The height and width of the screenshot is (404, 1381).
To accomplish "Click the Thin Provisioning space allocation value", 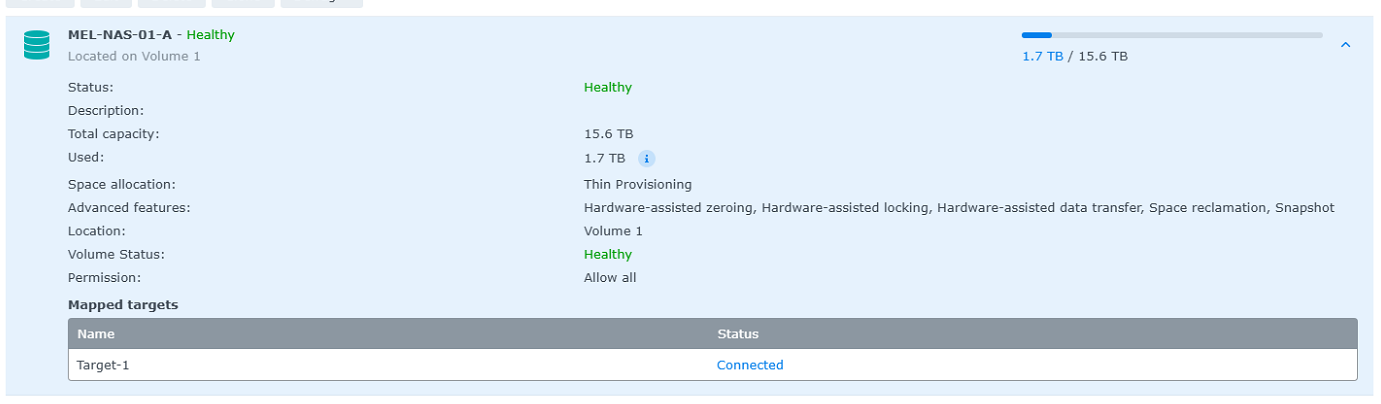I will (x=638, y=184).
